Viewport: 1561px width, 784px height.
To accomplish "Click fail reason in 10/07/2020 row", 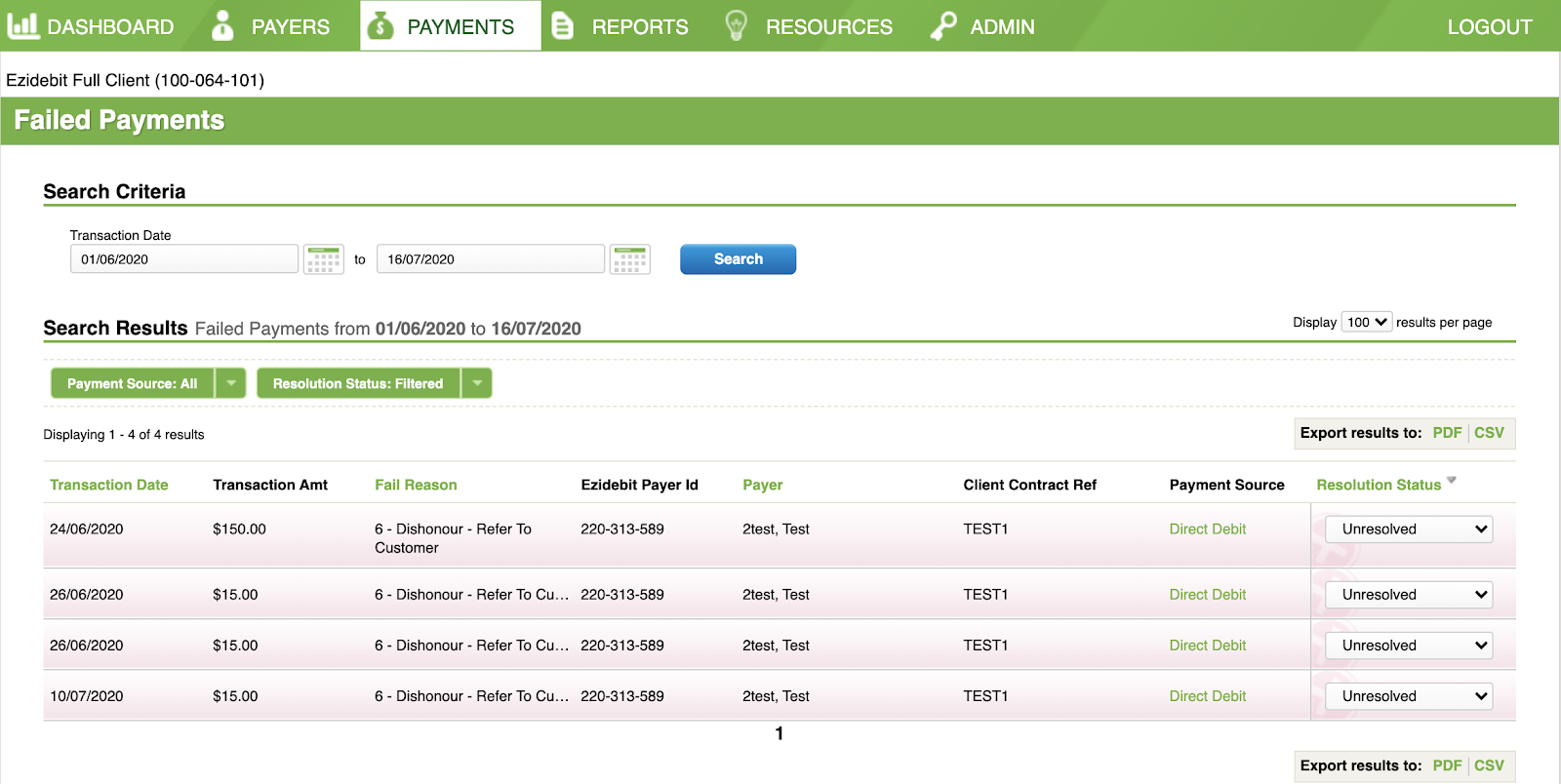I will [471, 696].
